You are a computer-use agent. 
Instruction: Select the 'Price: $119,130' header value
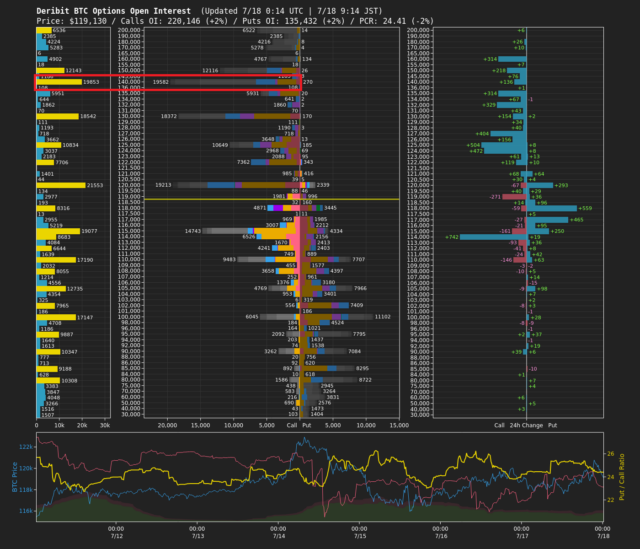[x=71, y=21]
